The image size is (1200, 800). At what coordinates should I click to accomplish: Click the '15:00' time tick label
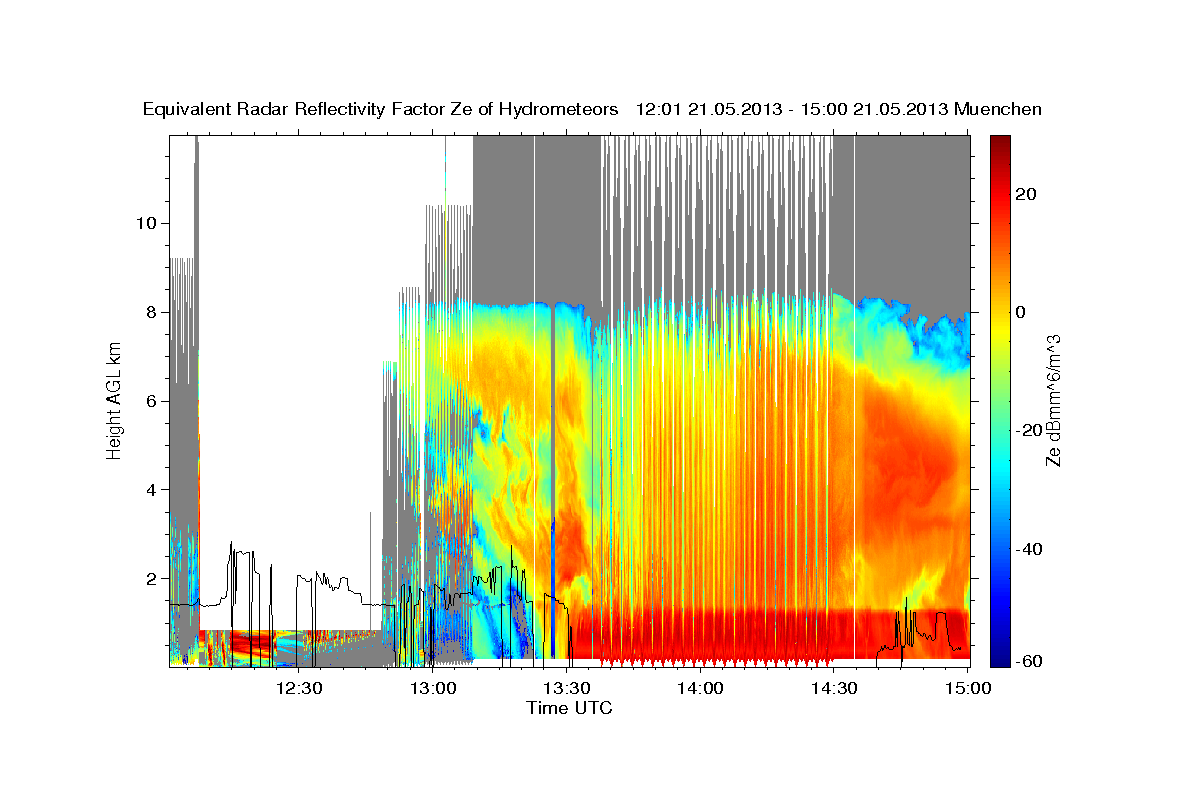(968, 688)
